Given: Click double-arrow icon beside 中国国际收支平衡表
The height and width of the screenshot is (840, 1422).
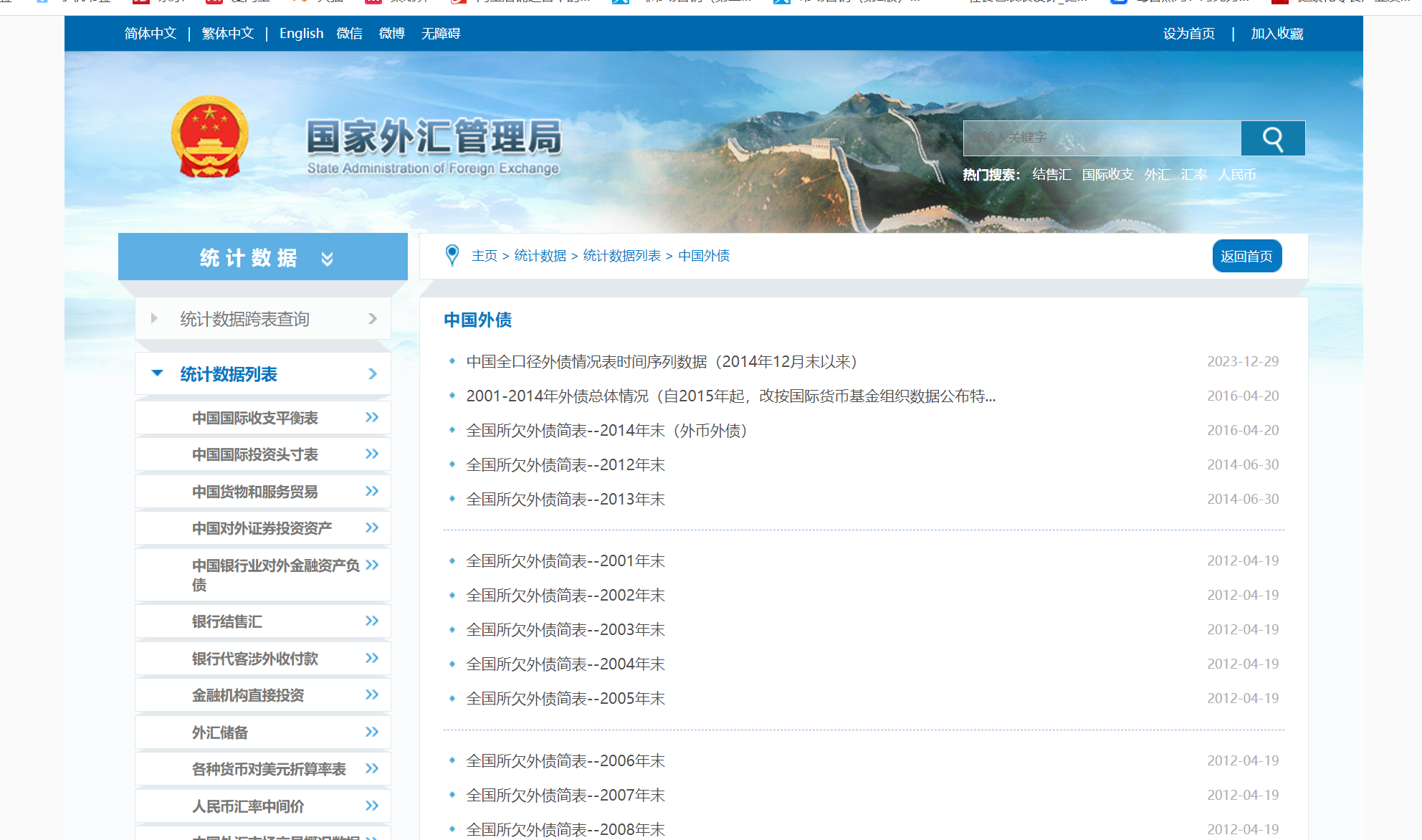Looking at the screenshot, I should pyautogui.click(x=371, y=417).
